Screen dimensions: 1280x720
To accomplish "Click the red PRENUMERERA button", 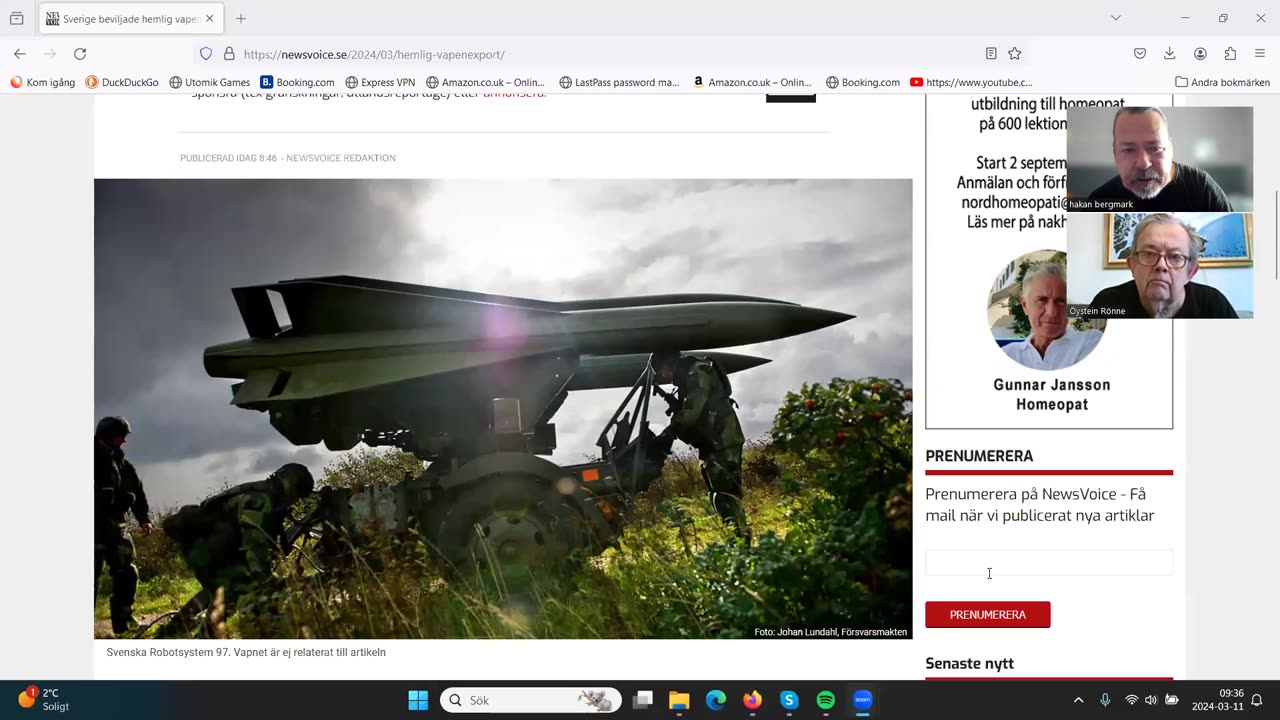I will tap(987, 614).
